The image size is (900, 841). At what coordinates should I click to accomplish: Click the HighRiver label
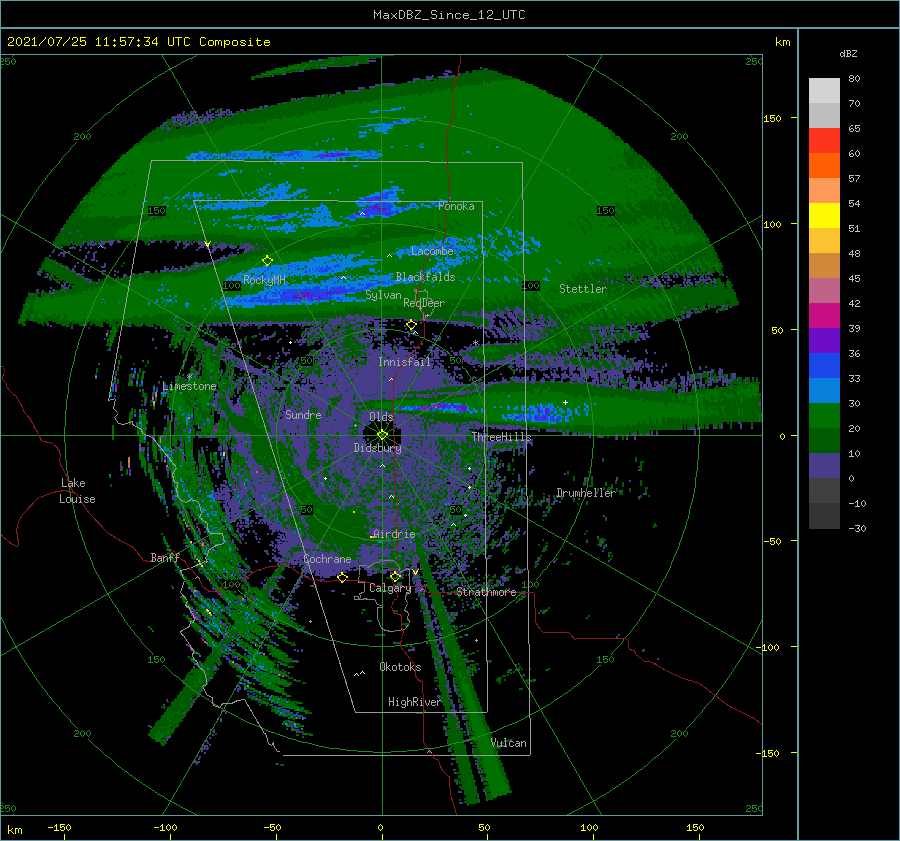pos(414,702)
